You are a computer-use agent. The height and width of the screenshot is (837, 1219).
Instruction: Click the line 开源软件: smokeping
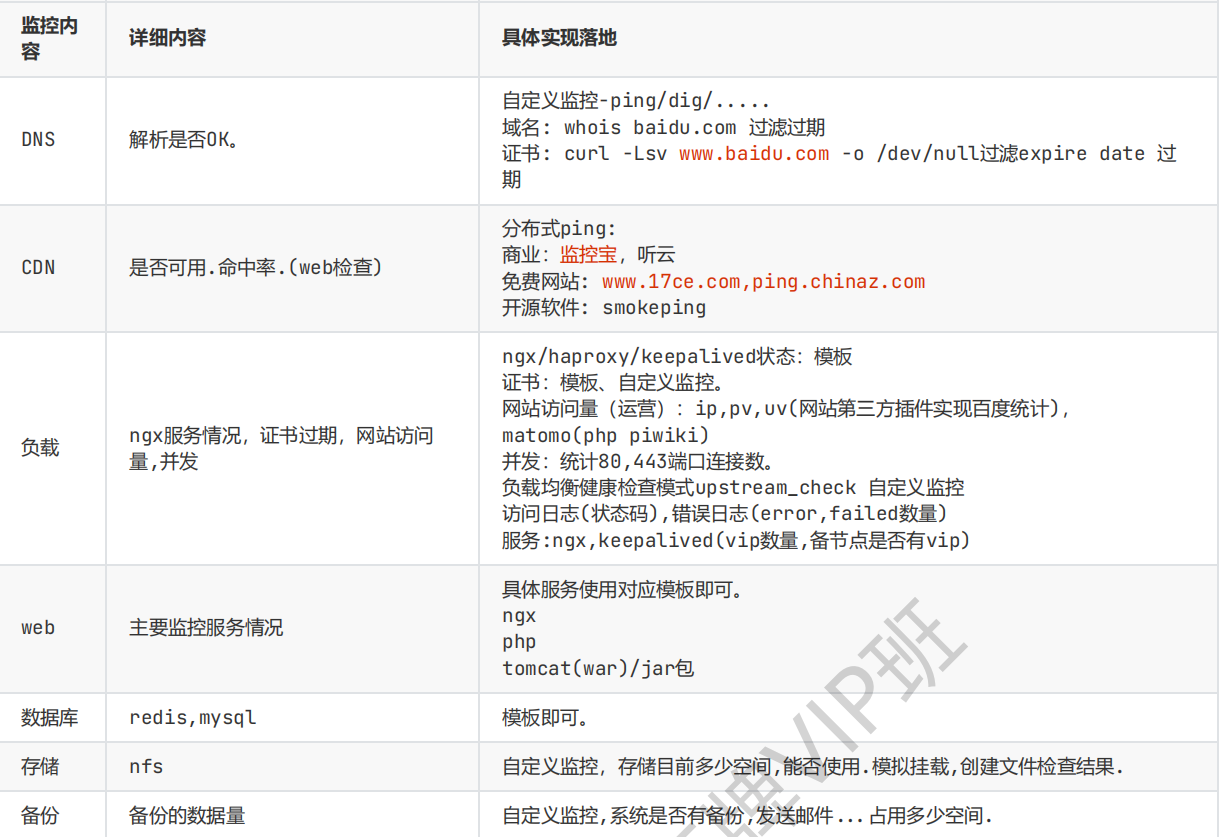604,308
